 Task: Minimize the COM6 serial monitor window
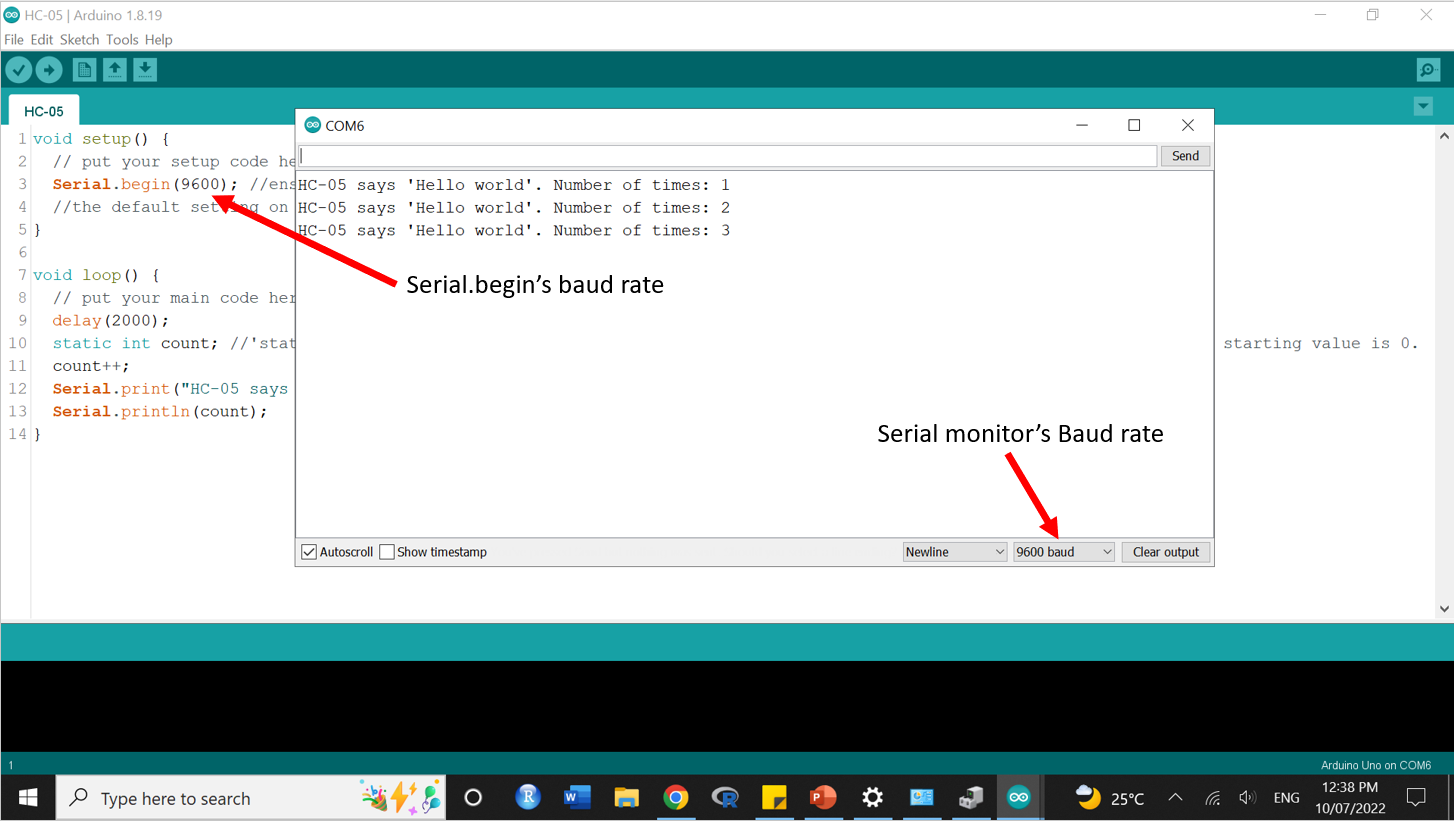(1081, 125)
